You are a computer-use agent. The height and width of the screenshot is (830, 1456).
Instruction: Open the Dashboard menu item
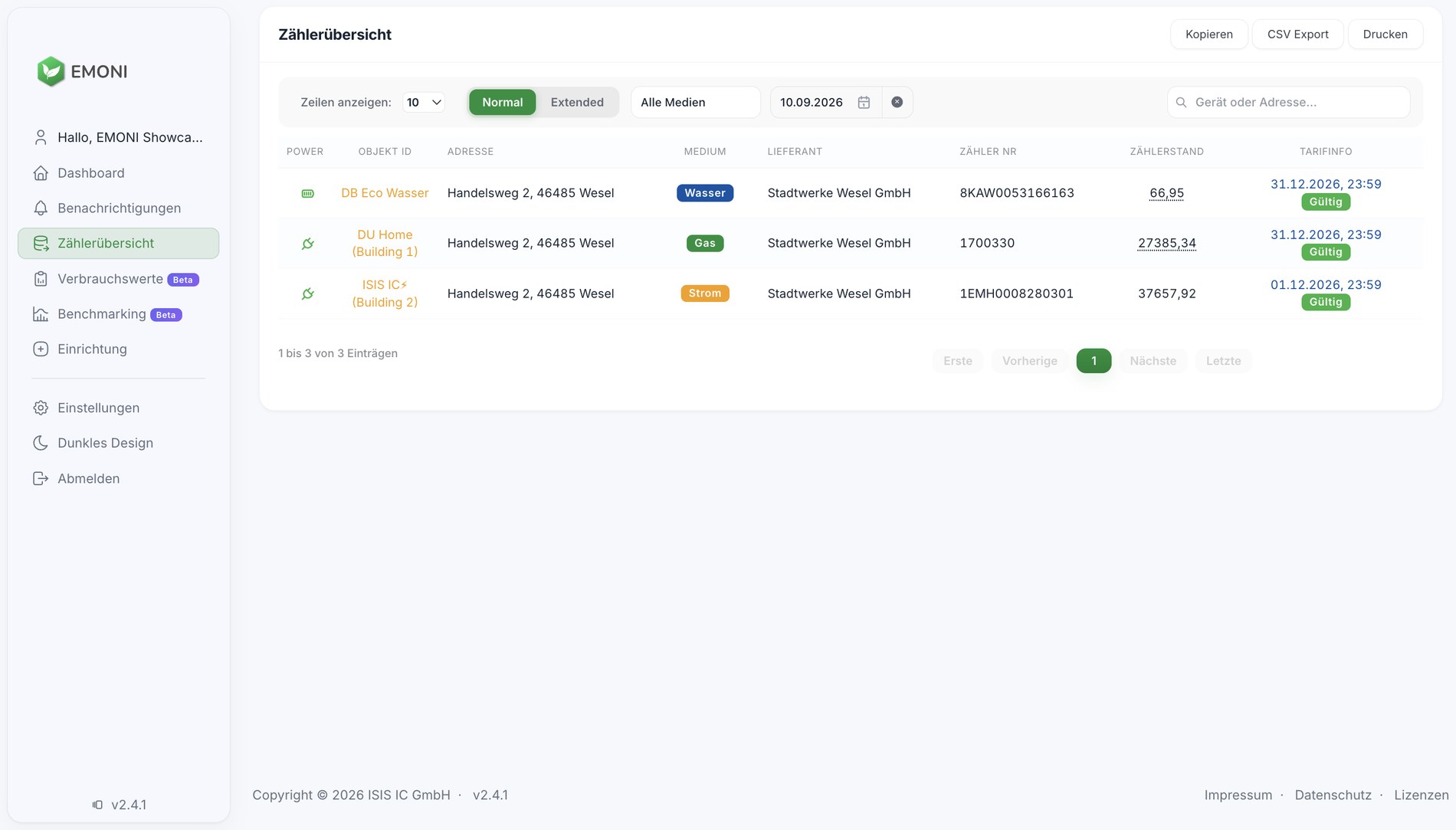click(118, 173)
